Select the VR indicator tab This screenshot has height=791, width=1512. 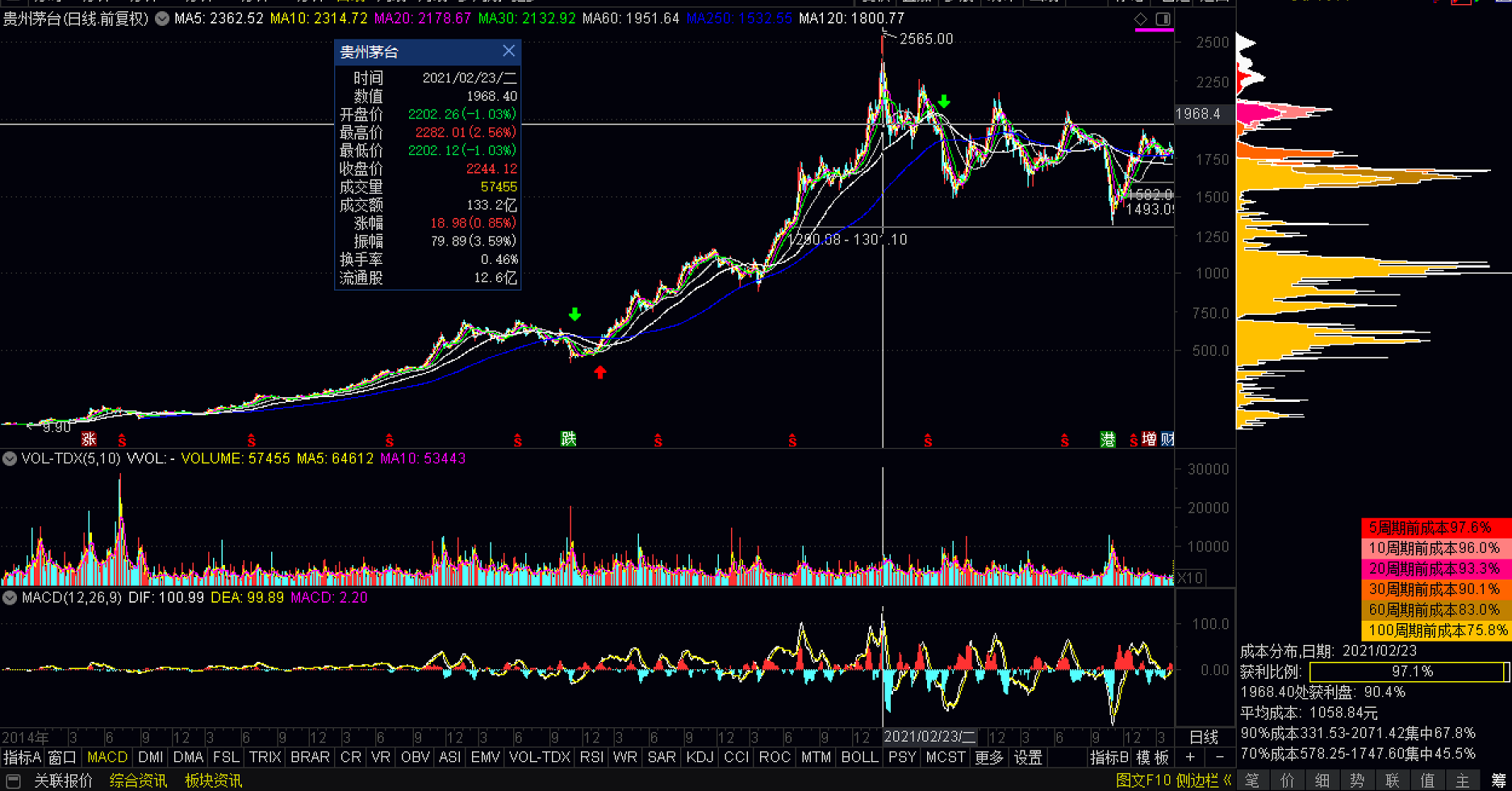[381, 758]
